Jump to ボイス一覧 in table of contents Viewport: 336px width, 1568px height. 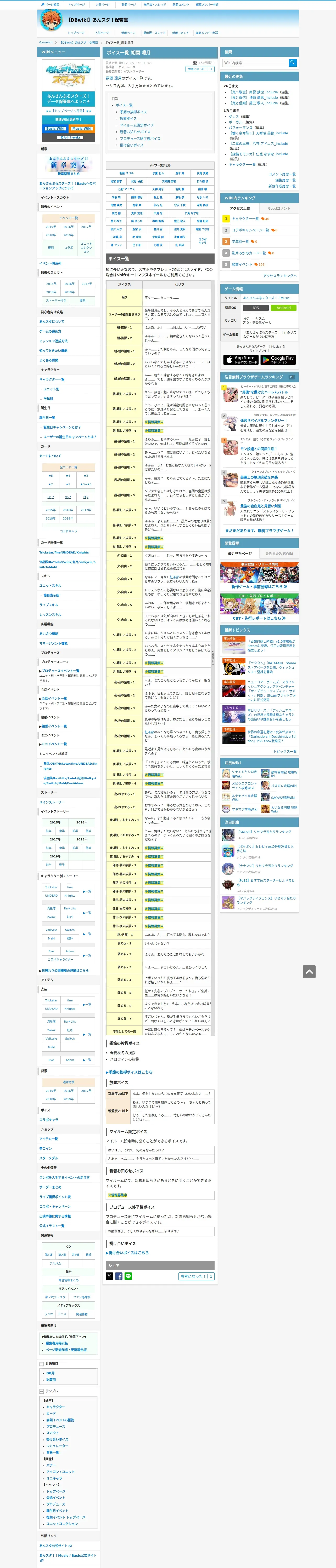[x=124, y=105]
